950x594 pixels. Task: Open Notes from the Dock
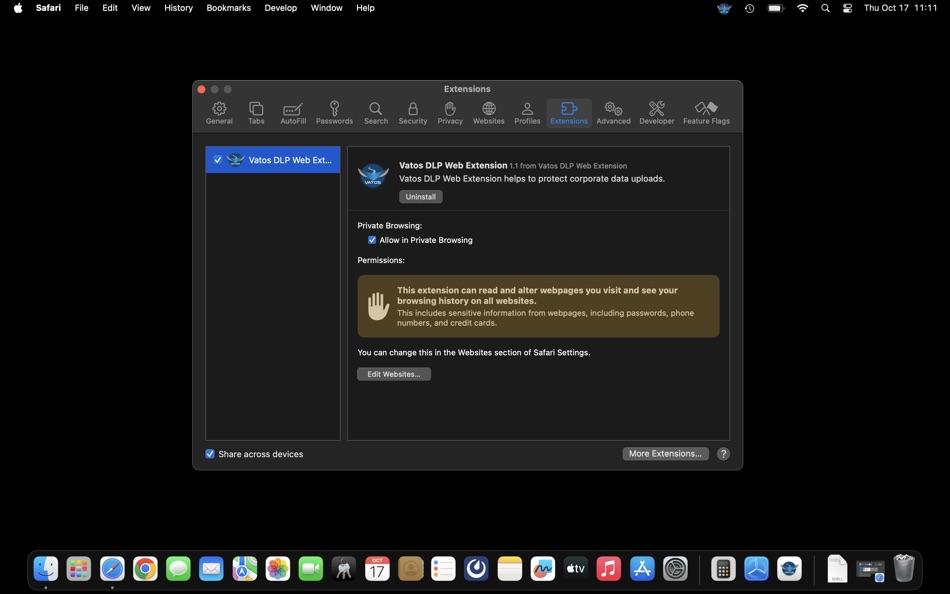[510, 569]
